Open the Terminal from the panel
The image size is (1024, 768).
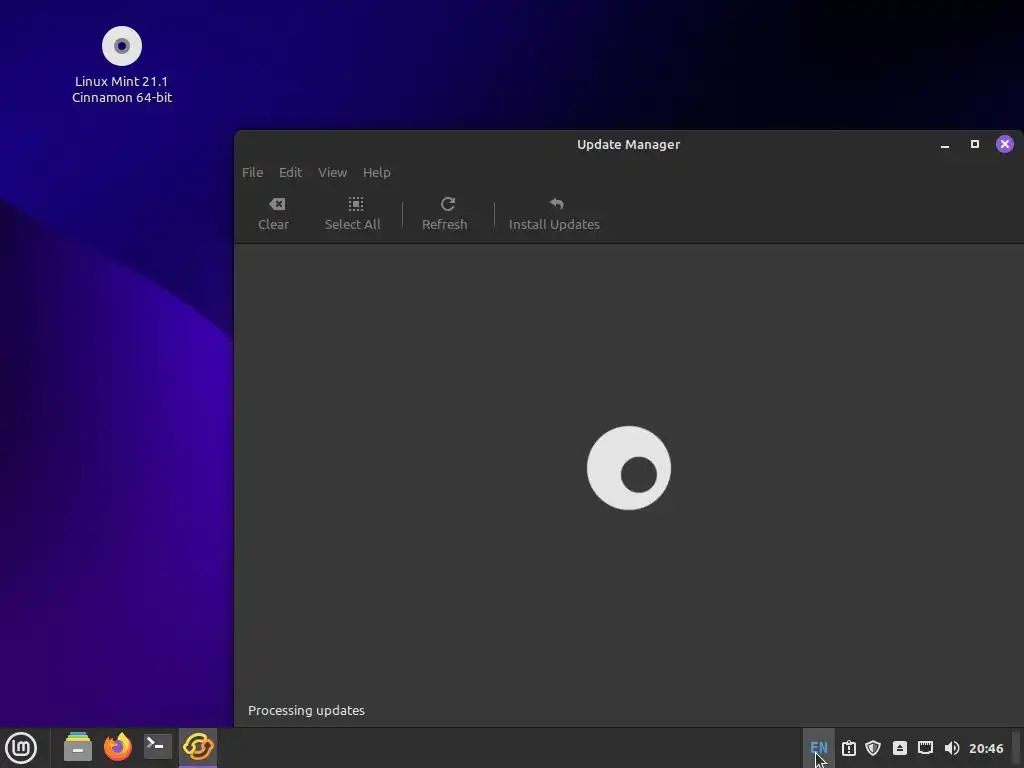click(x=157, y=746)
